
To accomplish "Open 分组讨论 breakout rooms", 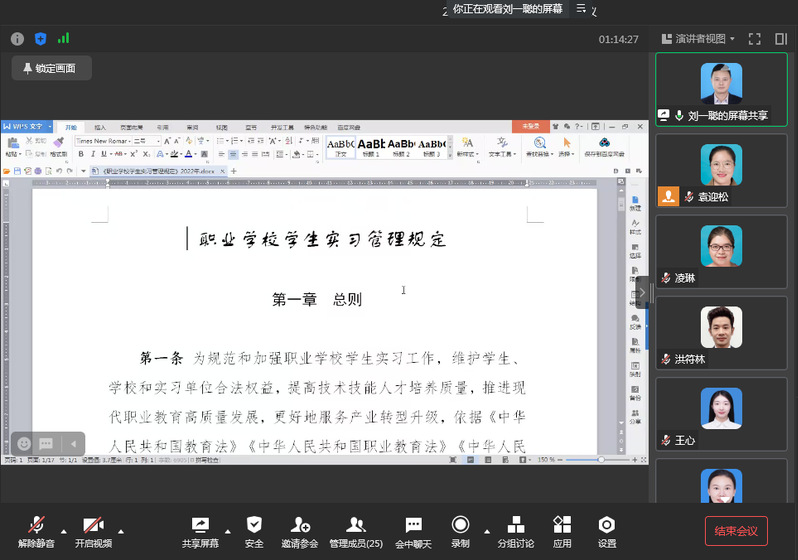I will [x=516, y=530].
